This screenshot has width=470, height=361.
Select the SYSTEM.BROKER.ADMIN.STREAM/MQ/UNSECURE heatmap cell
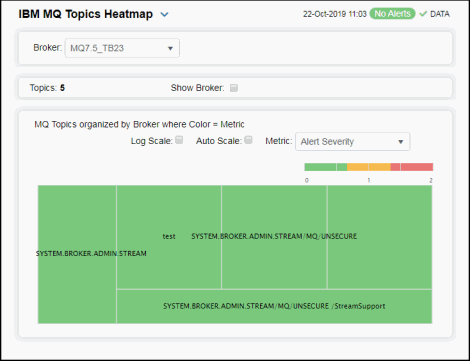point(274,237)
